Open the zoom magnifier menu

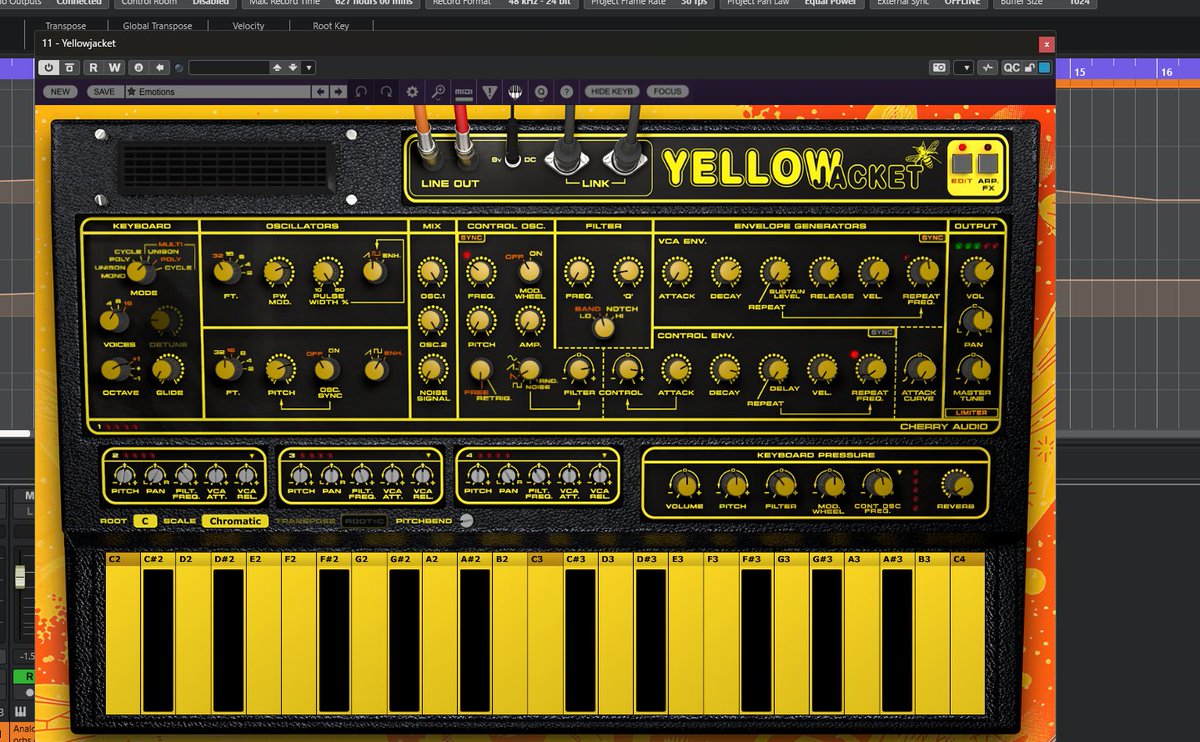[x=438, y=91]
